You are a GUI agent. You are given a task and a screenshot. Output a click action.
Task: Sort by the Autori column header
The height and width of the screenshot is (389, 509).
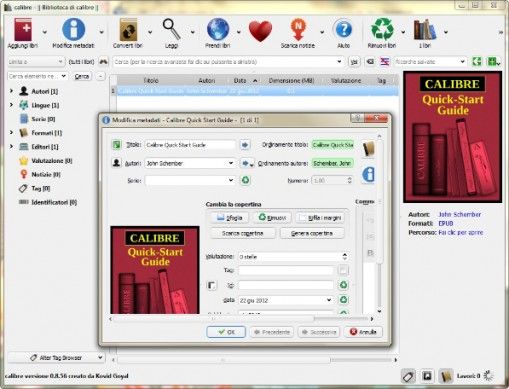[207, 80]
